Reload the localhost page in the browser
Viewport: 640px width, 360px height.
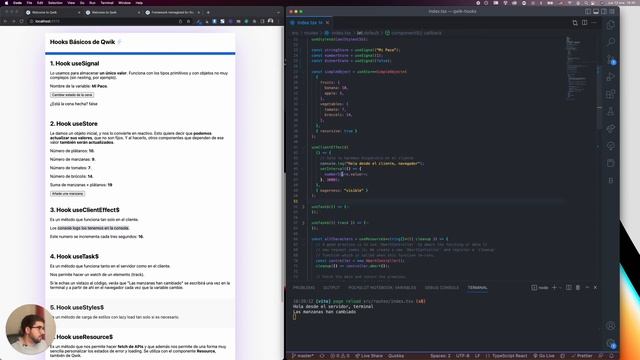[x=21, y=21]
